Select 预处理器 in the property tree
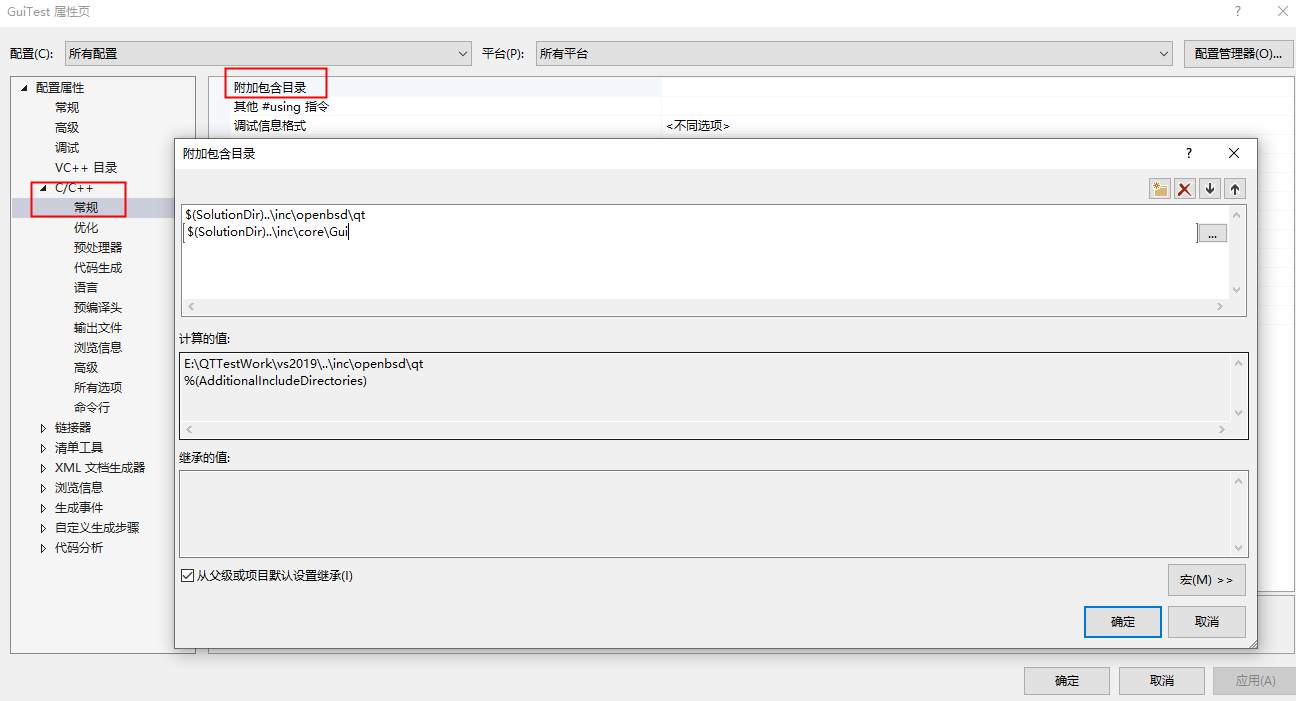The width and height of the screenshot is (1296, 701). 98,248
